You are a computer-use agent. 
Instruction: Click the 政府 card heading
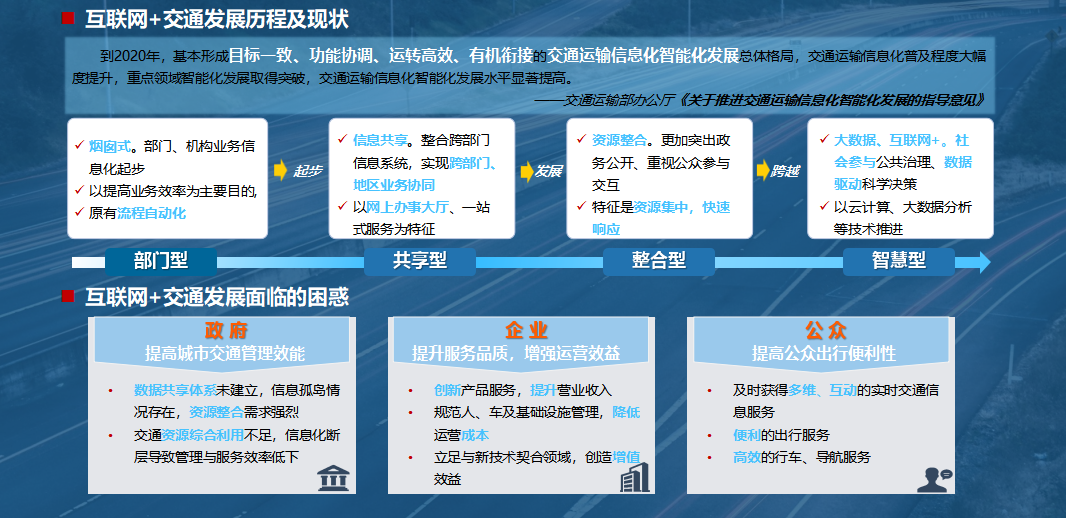(225, 331)
